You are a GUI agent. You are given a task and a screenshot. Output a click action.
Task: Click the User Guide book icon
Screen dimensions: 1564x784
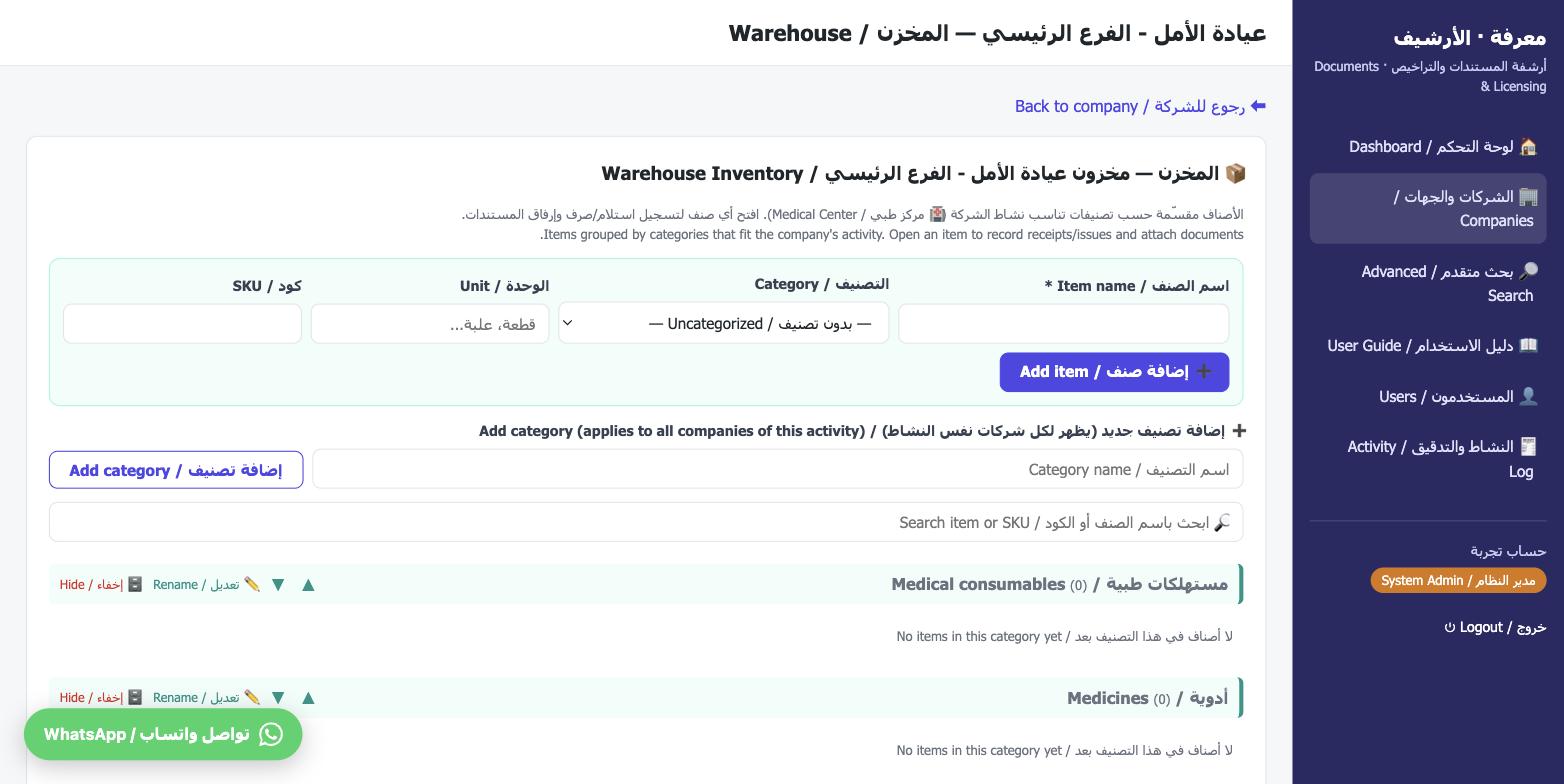(x=1528, y=346)
